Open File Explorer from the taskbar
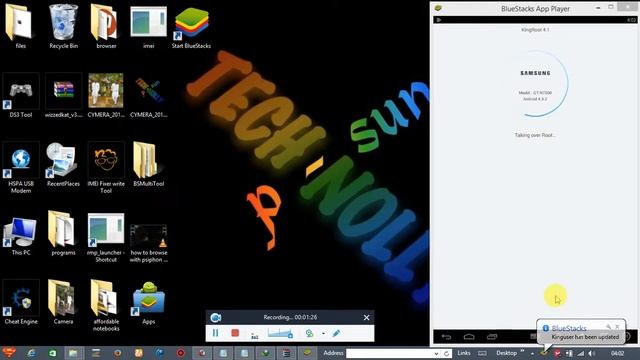 (x=73, y=353)
